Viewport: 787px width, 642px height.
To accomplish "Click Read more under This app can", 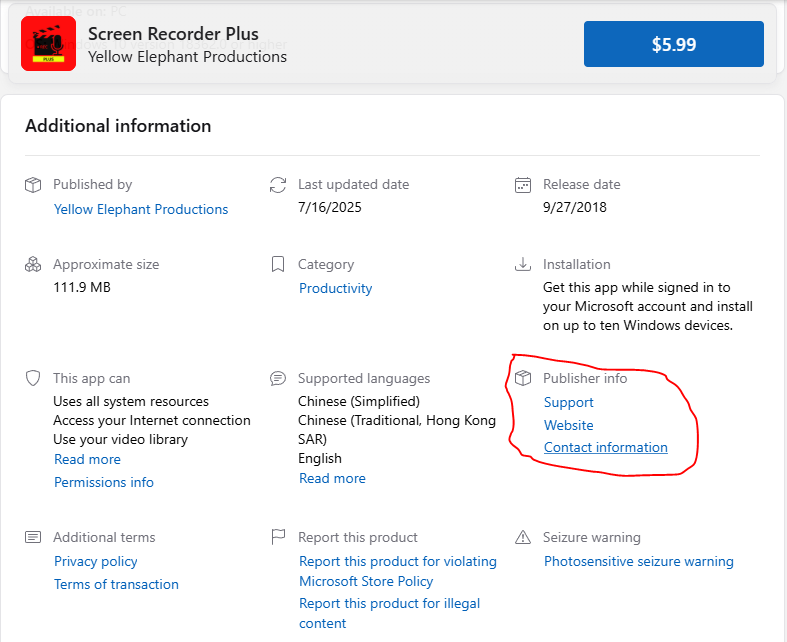I will coord(87,459).
